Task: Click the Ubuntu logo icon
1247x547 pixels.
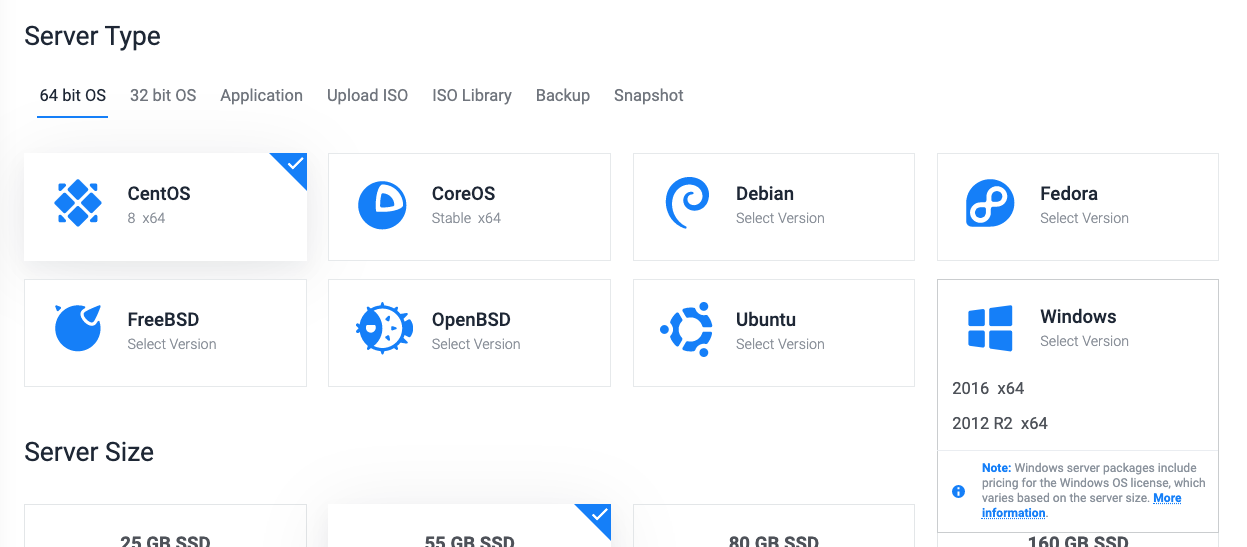Action: pos(686,330)
